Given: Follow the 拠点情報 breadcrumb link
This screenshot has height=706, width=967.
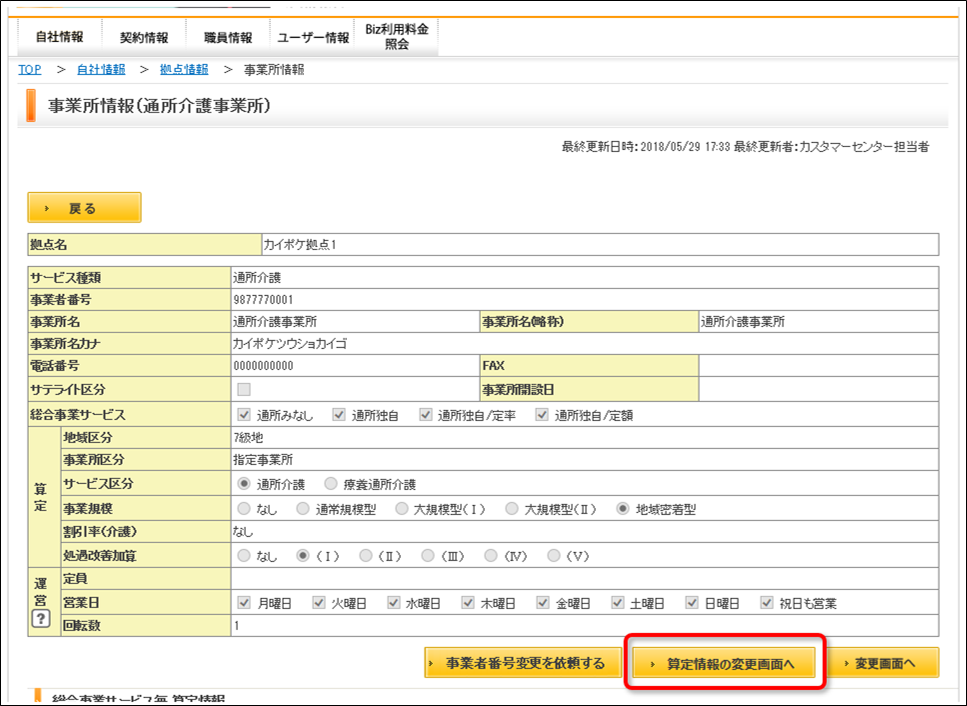Looking at the screenshot, I should pyautogui.click(x=184, y=70).
